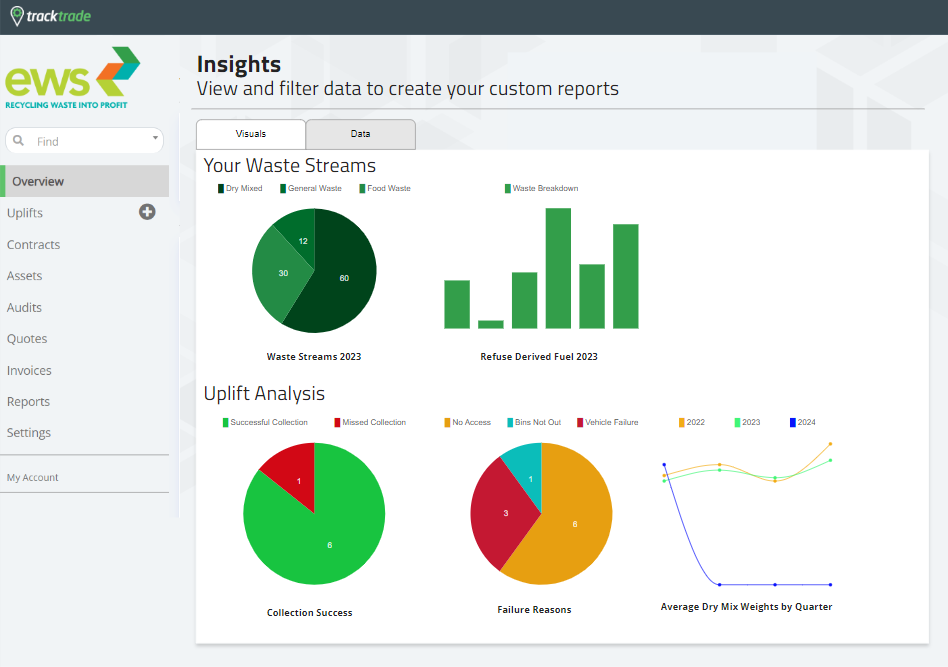Image resolution: width=948 pixels, height=667 pixels.
Task: Click Average Dry Mix Weights by Quarter title
Action: click(747, 607)
